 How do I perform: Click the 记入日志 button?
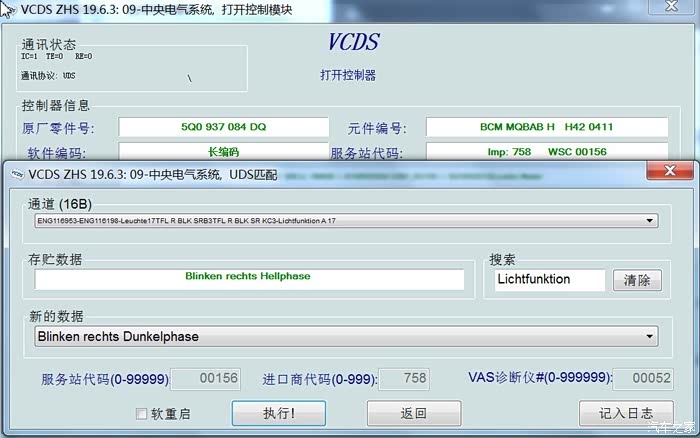pyautogui.click(x=626, y=413)
